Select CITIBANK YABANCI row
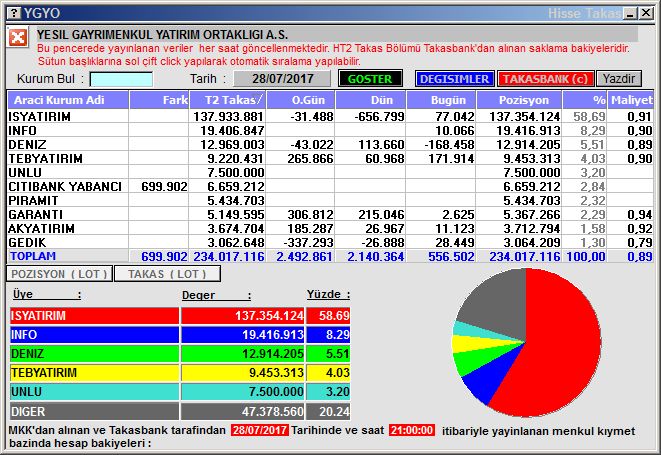This screenshot has height=455, width=661. pos(330,186)
